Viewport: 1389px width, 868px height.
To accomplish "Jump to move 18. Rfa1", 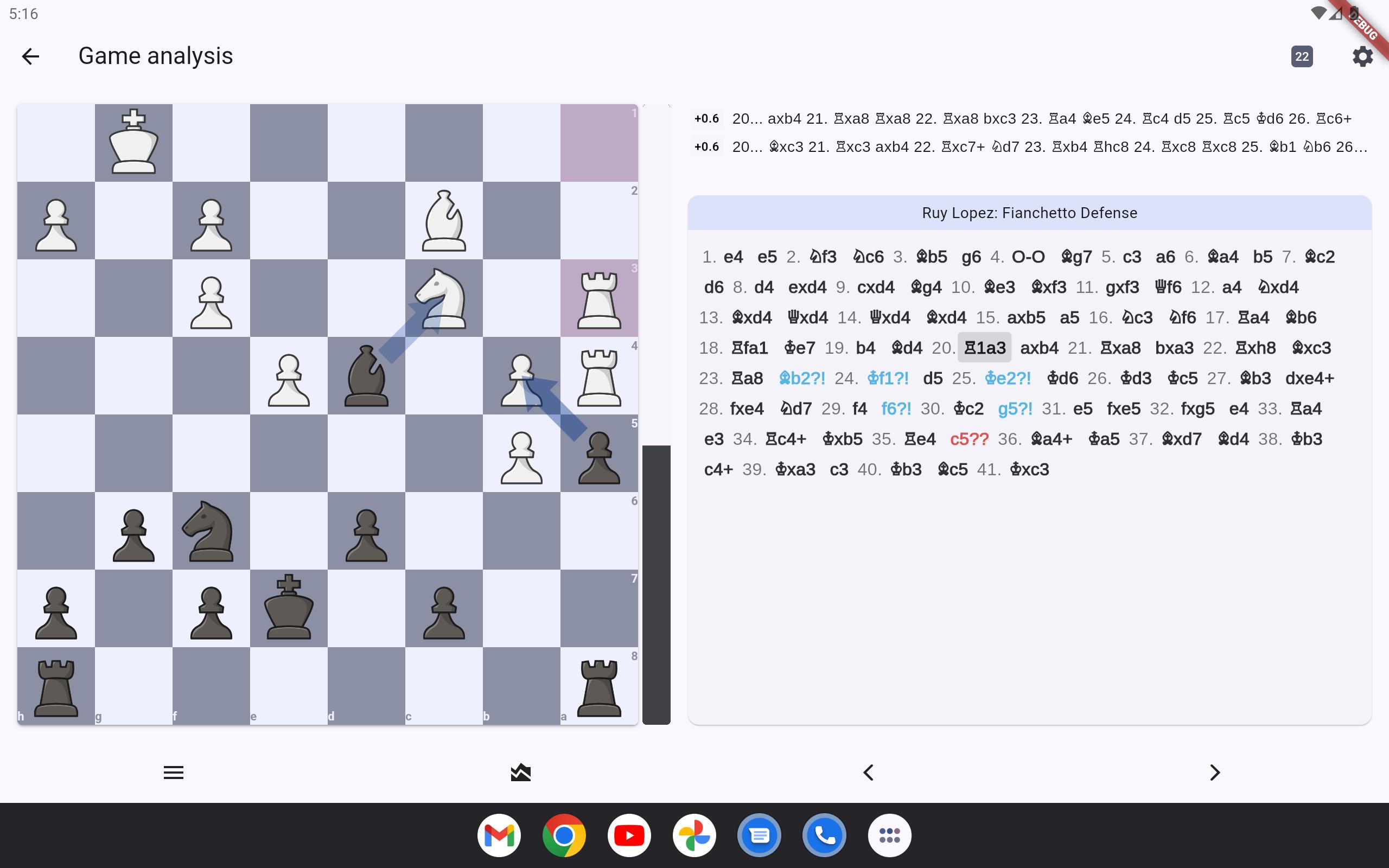I will tap(749, 348).
